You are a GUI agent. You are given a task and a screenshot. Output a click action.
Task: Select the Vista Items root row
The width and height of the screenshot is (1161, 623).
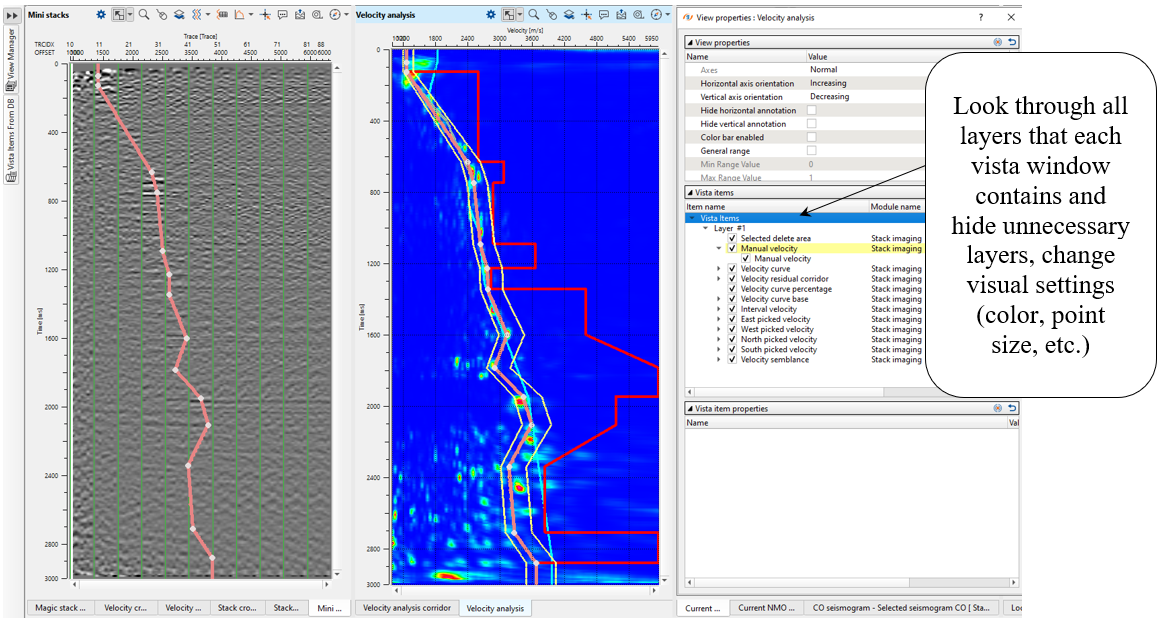pyautogui.click(x=720, y=218)
